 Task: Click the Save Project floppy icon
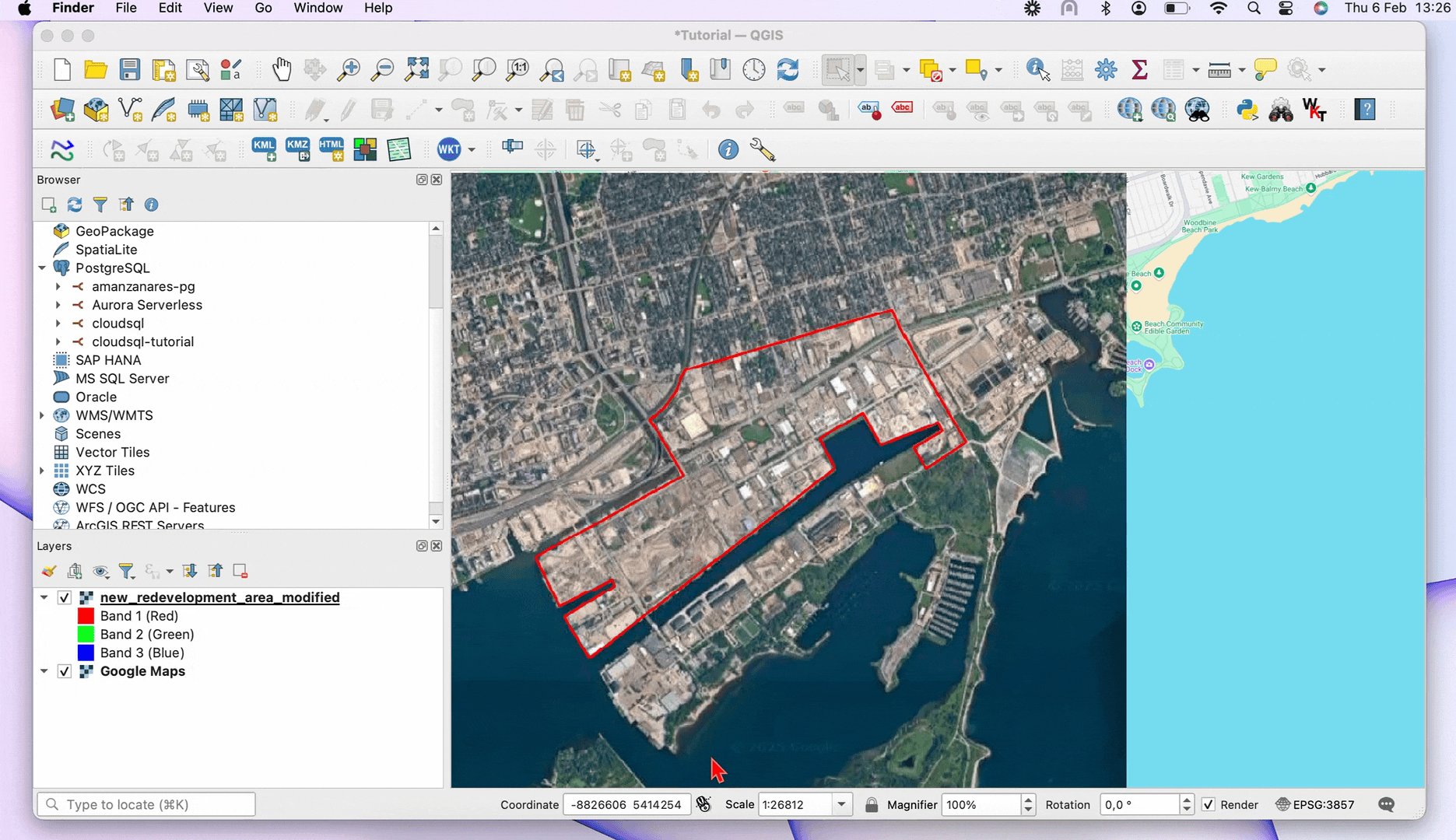coord(129,70)
